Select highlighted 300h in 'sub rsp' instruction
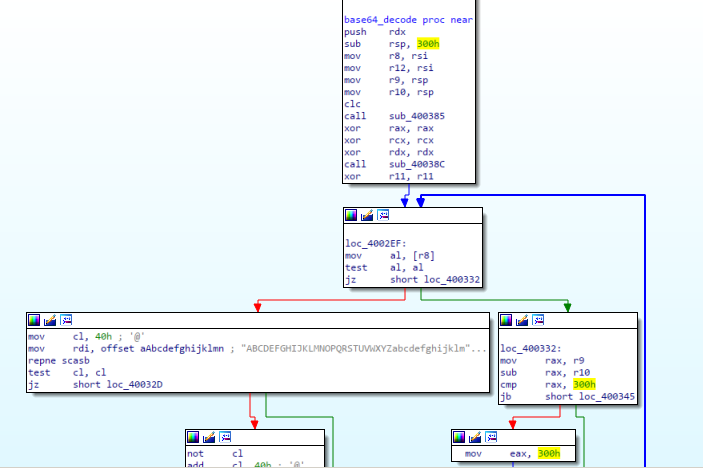703x468 pixels. coord(429,44)
